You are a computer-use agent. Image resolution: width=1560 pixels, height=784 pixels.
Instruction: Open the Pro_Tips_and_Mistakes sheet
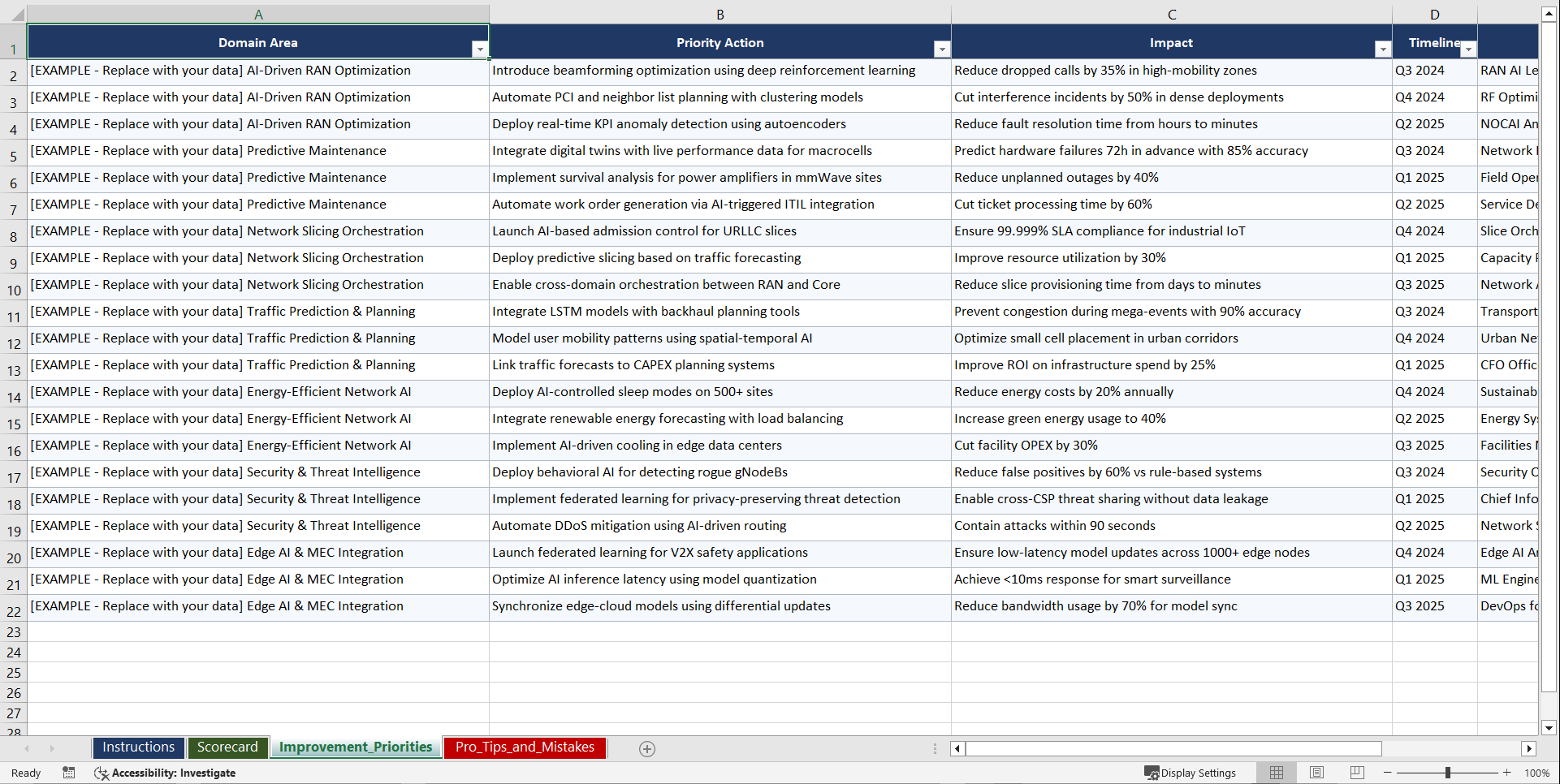tap(525, 747)
